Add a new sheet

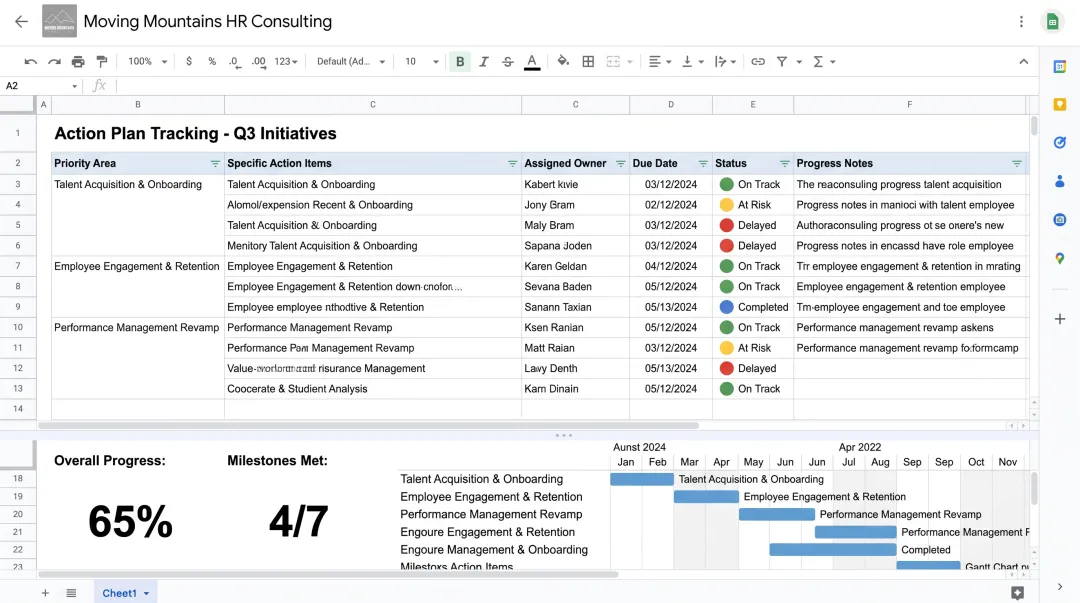click(x=45, y=593)
